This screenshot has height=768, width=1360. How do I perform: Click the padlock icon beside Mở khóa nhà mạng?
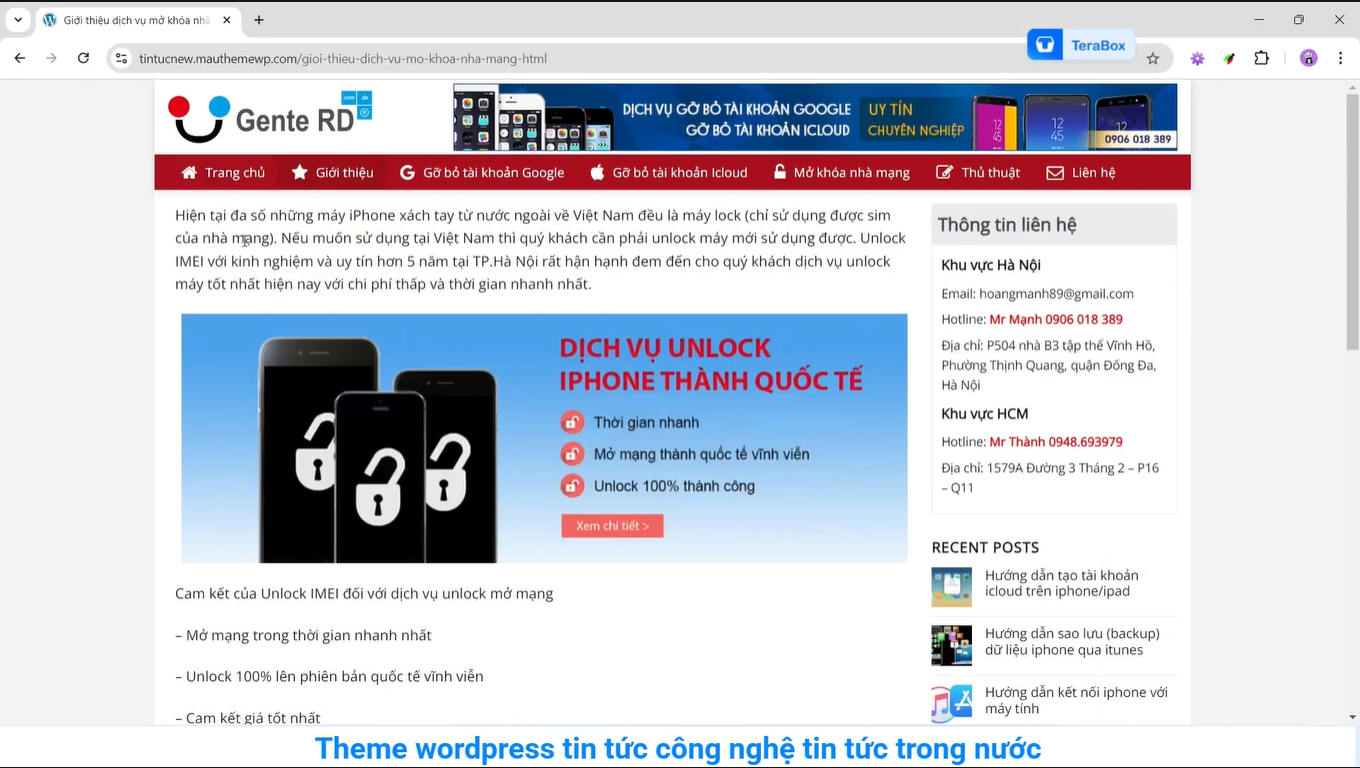[x=780, y=172]
